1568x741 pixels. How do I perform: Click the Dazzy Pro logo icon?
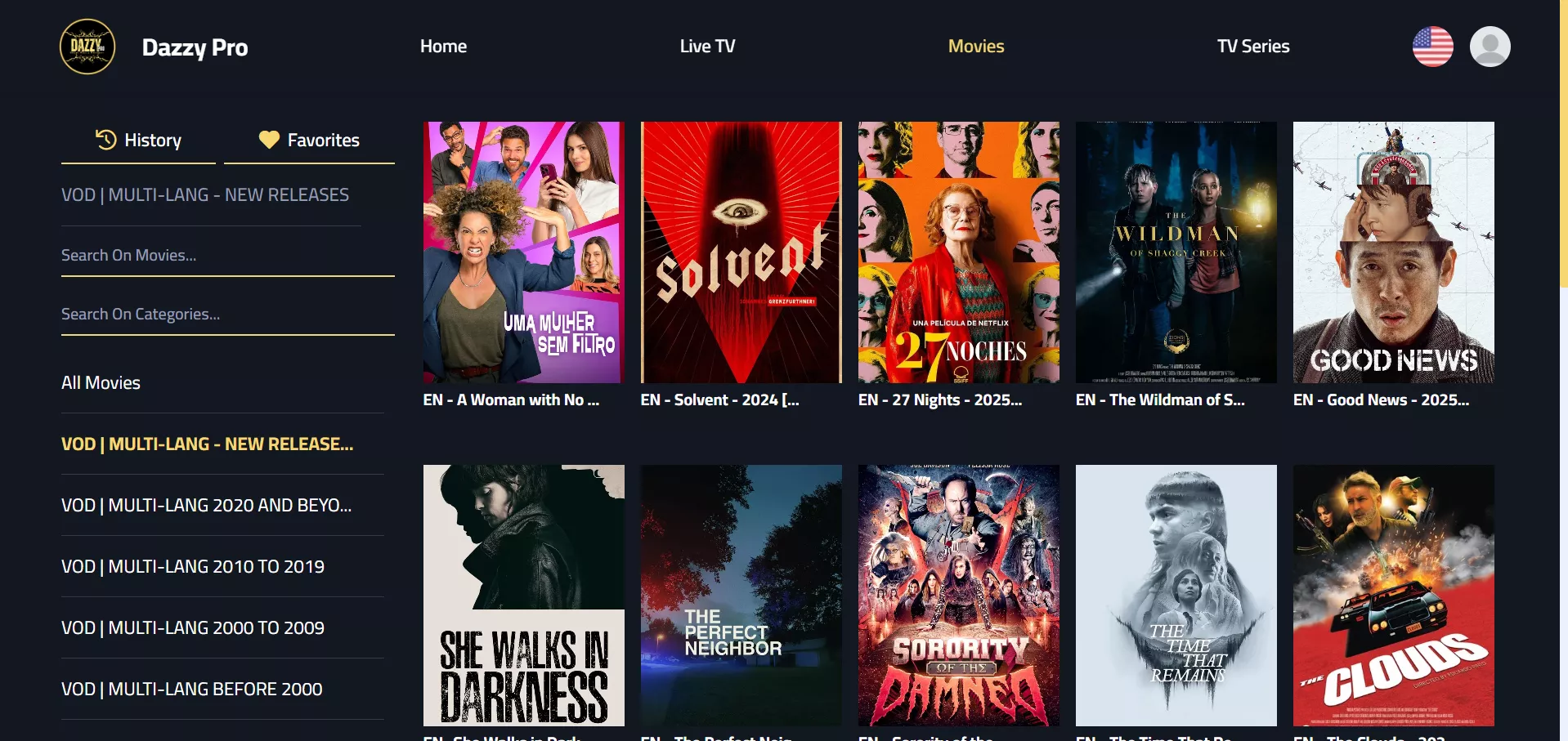point(87,47)
